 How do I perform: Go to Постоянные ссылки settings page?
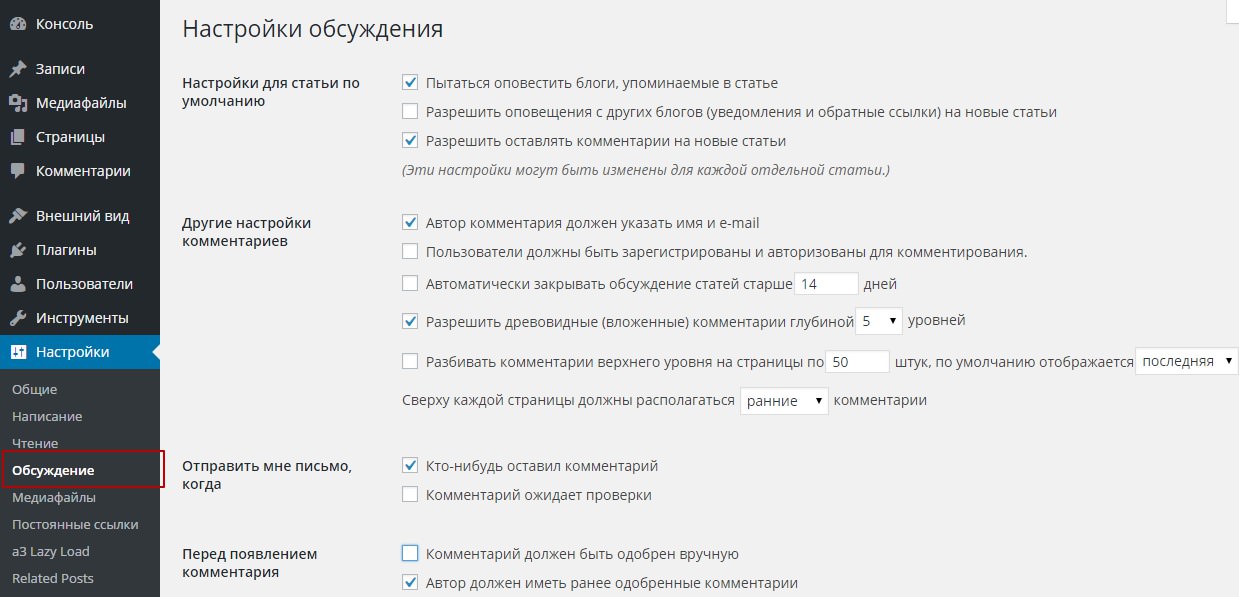[x=75, y=524]
